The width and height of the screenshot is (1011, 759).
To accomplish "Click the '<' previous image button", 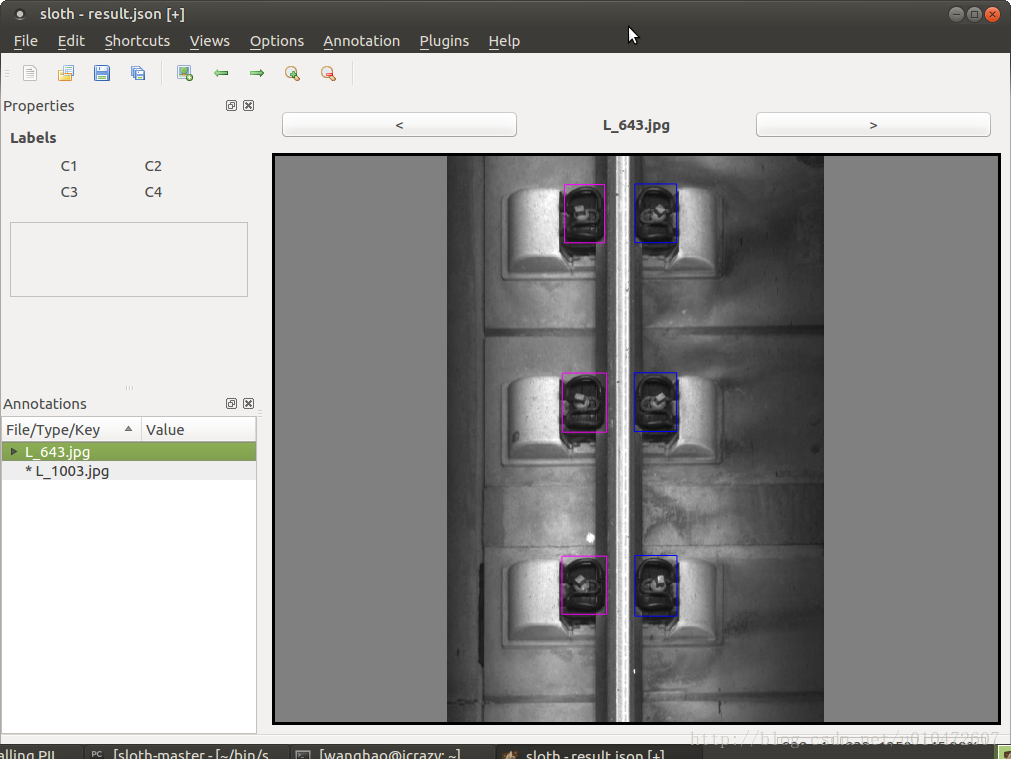I will [399, 124].
